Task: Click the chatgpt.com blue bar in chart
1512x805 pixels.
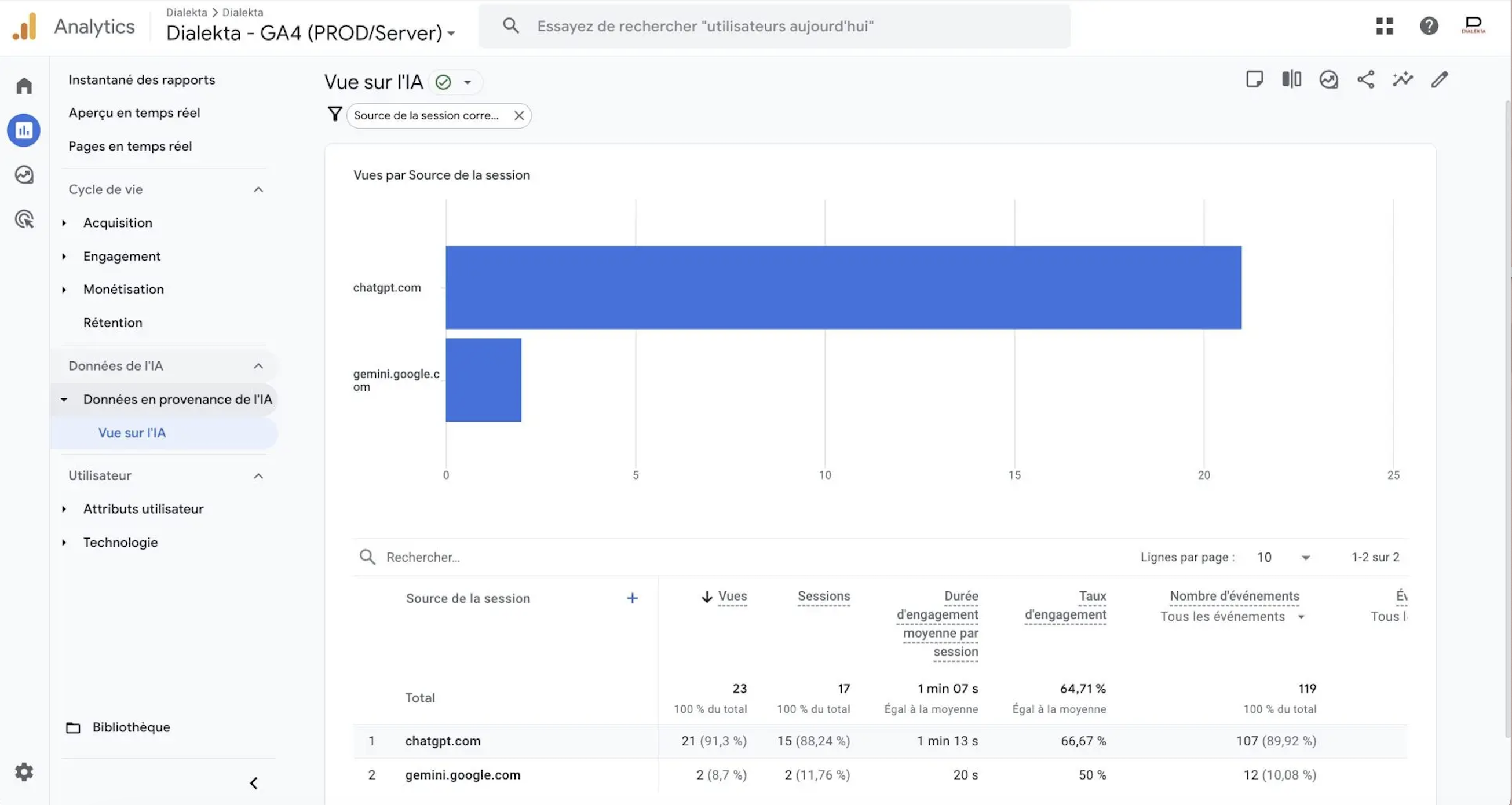Action: [843, 287]
